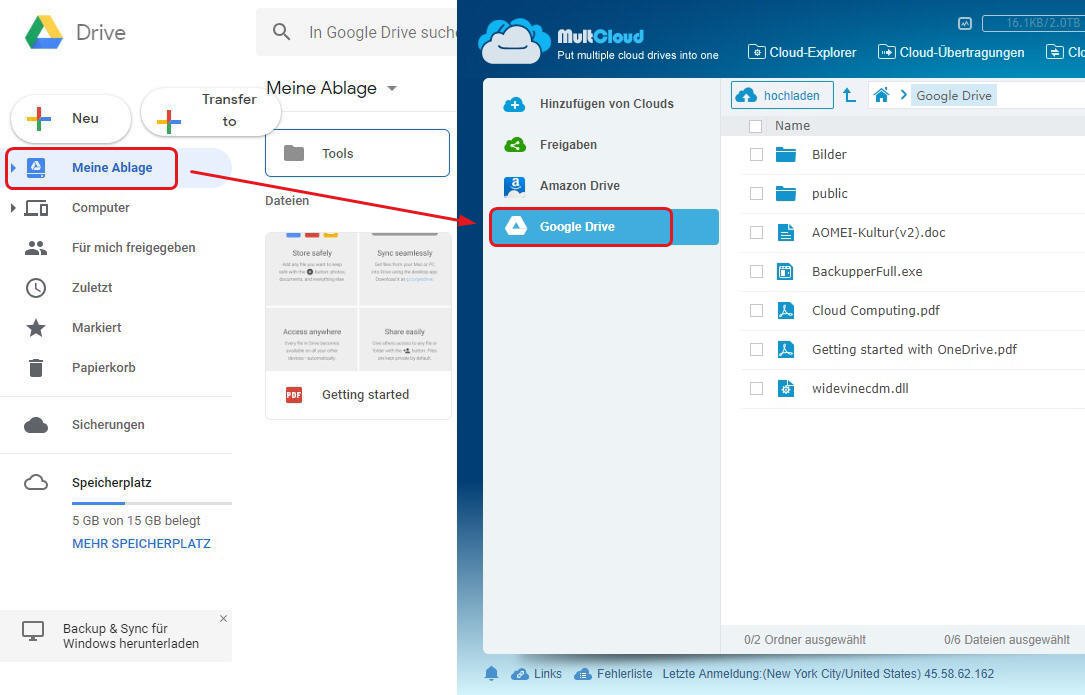Click the Backup & Sync monitor icon
This screenshot has width=1085, height=695.
pos(33,631)
